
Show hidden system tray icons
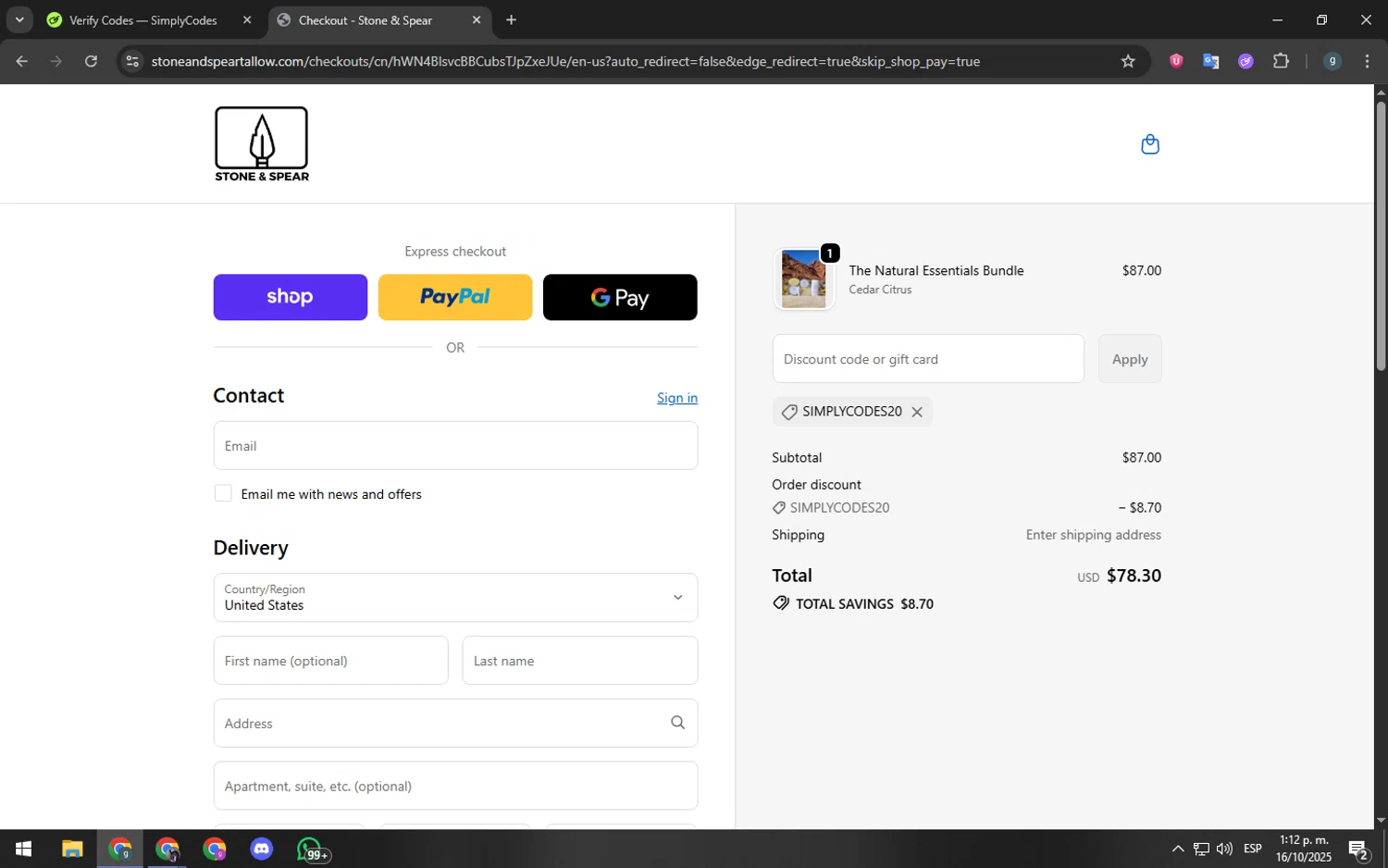(1177, 849)
